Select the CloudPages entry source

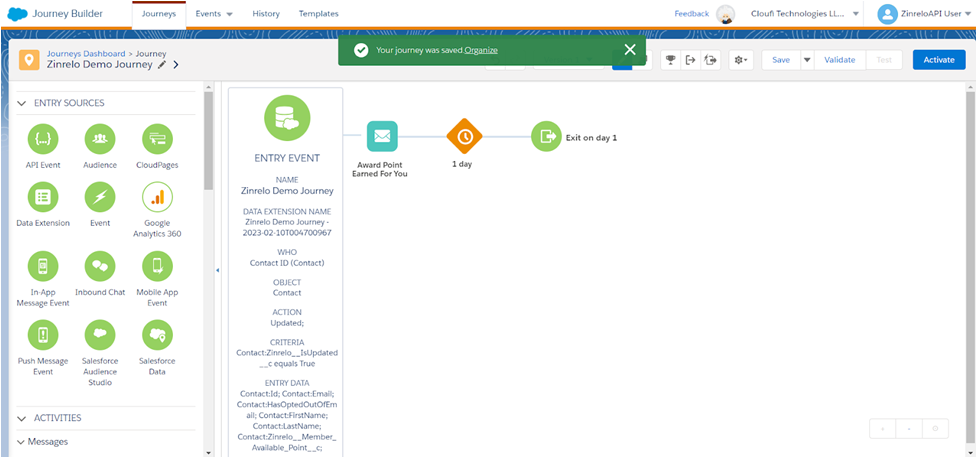point(157,139)
